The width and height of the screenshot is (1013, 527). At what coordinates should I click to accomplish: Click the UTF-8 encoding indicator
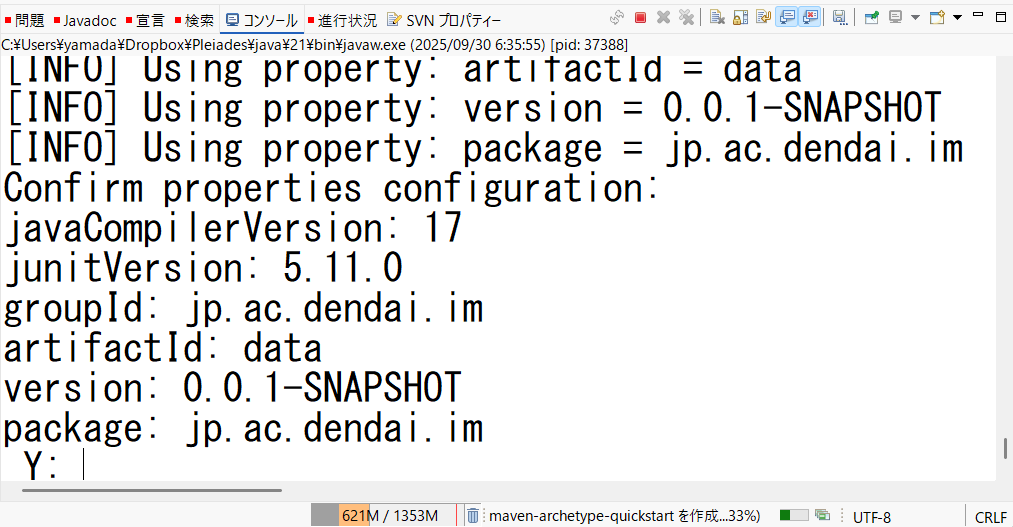tap(871, 516)
